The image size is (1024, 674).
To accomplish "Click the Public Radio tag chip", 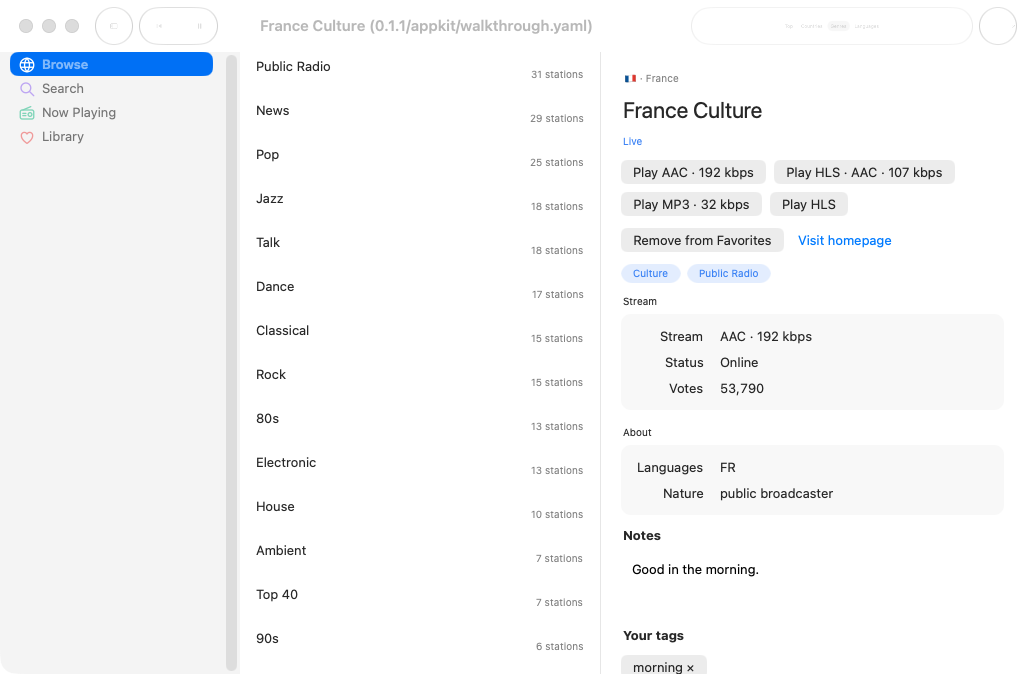I will [x=728, y=274].
